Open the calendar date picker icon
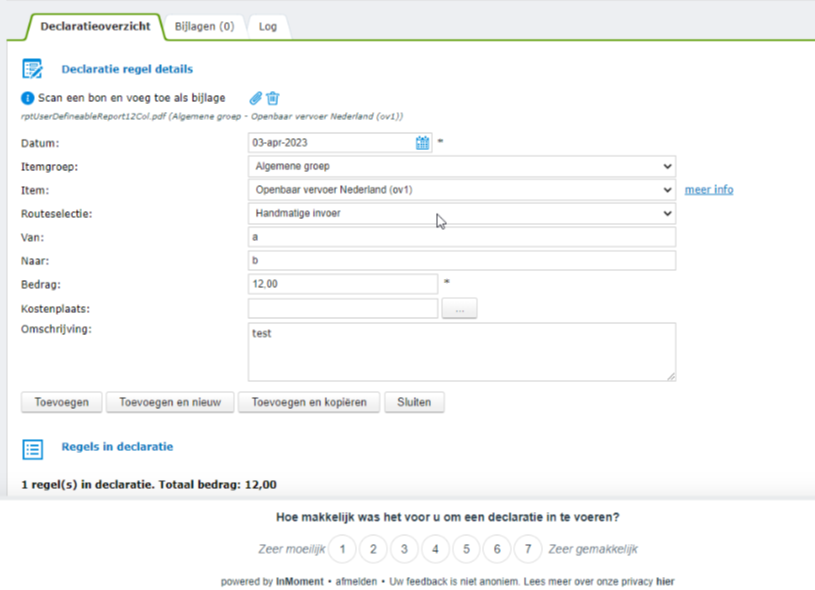The image size is (815, 590). [x=423, y=143]
